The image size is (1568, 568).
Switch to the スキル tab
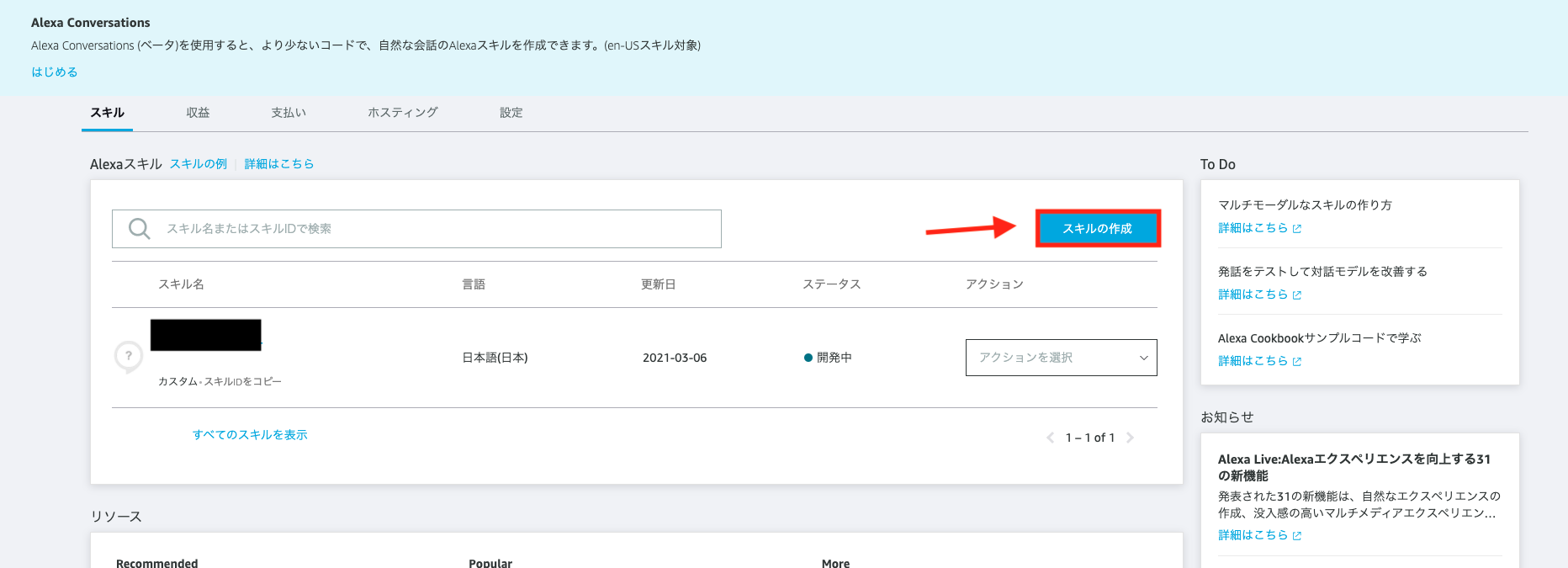click(107, 113)
